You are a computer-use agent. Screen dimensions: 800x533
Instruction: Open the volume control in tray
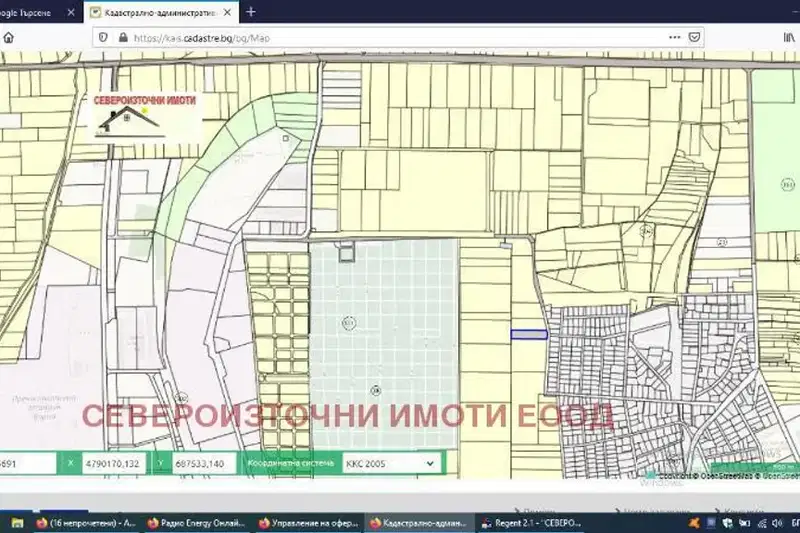[x=778, y=523]
